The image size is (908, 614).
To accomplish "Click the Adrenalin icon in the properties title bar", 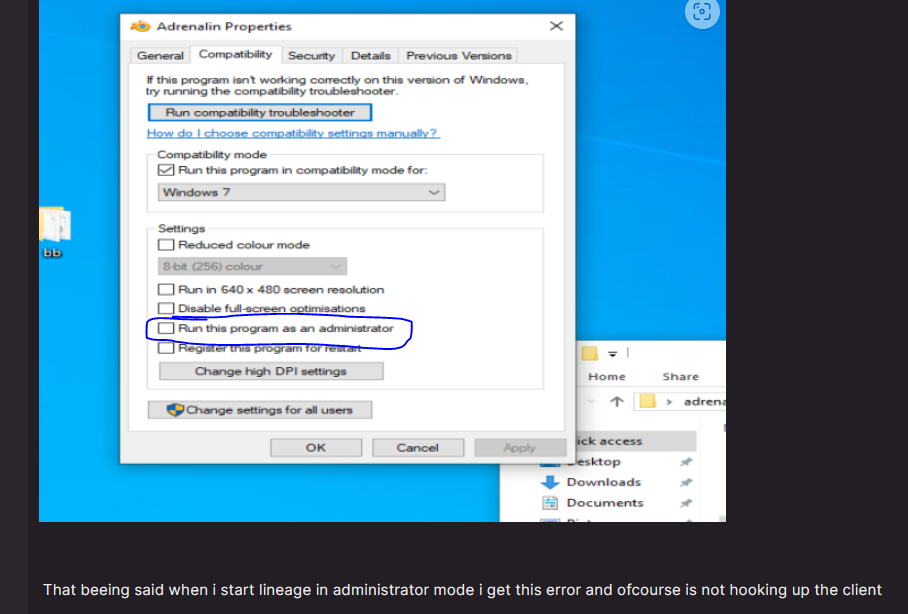I will (x=140, y=26).
